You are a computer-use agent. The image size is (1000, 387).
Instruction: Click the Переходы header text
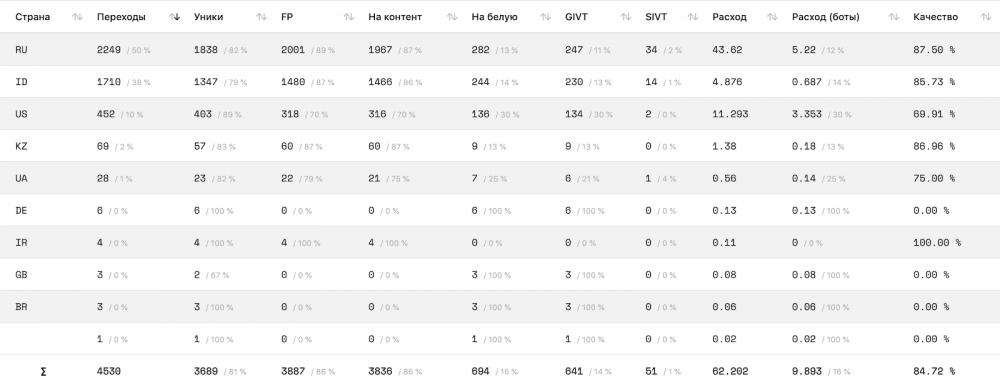[x=121, y=17]
